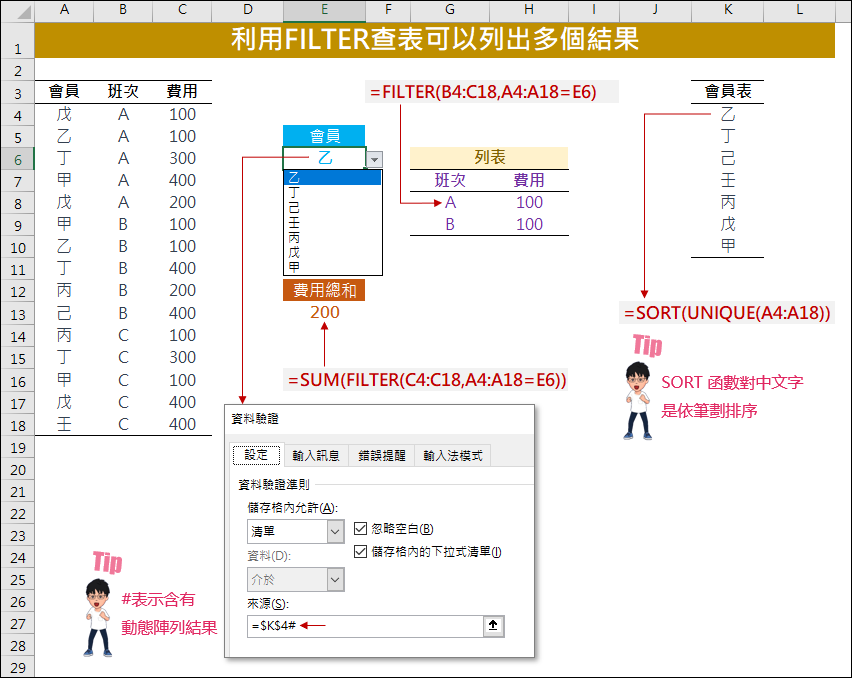852x678 pixels.
Task: Choose 甲 in the dropdown list
Action: 333,267
